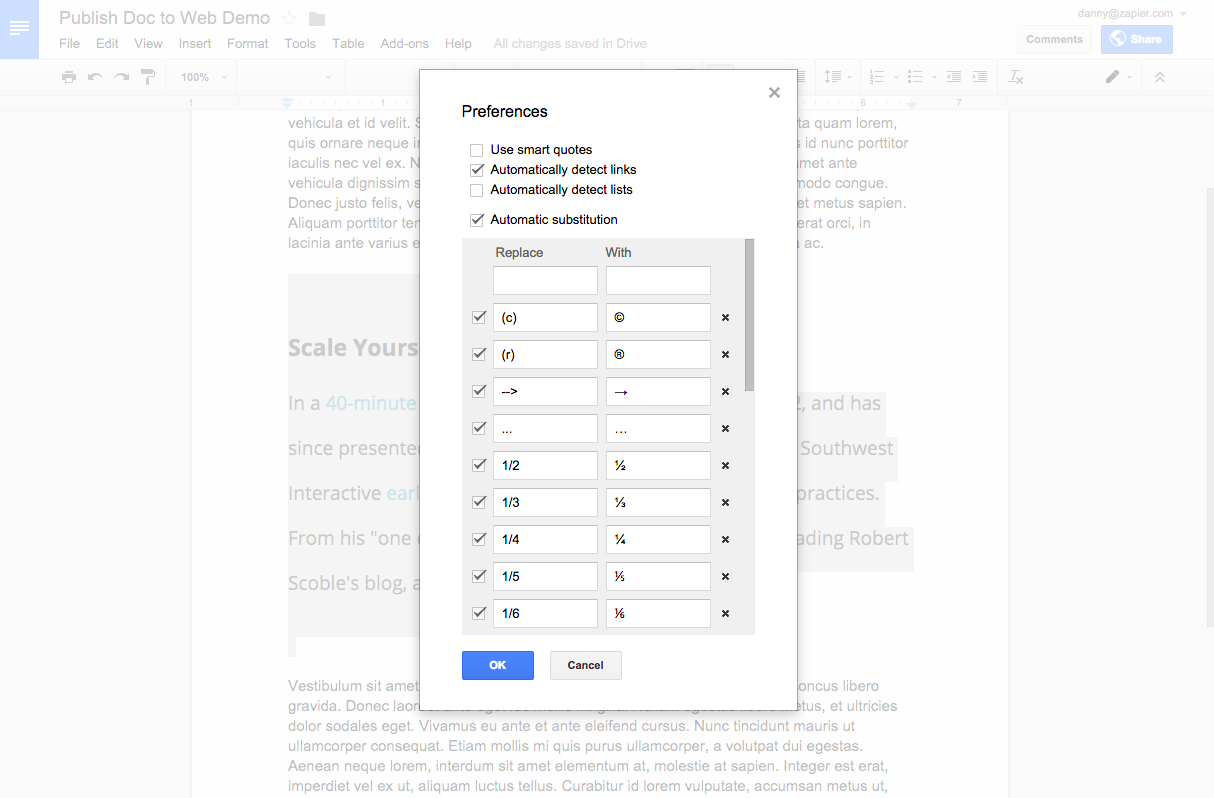Open the Docs home icon
The image size is (1214, 798).
pyautogui.click(x=19, y=29)
